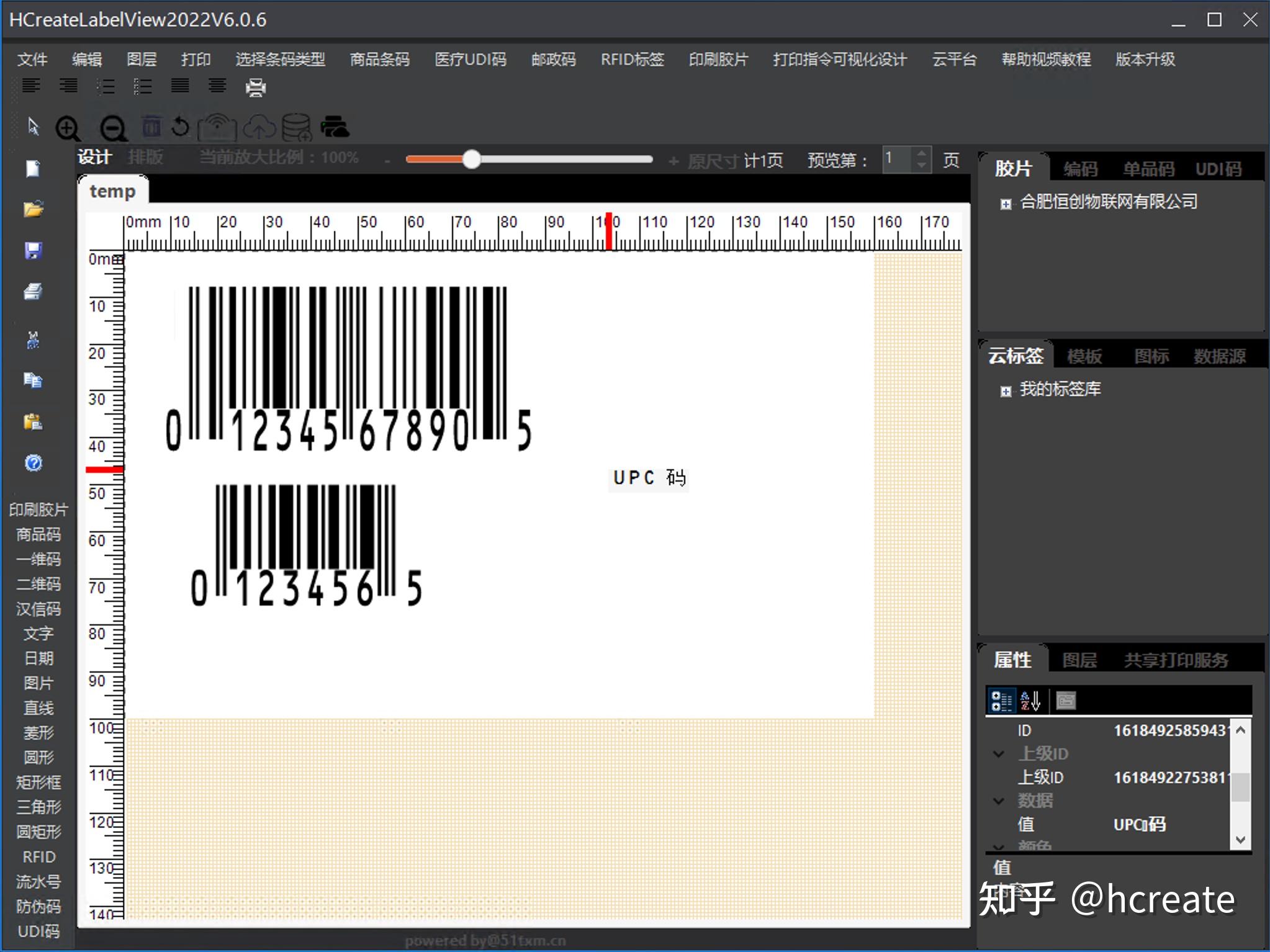Viewport: 1270px width, 952px height.
Task: Click the categorized view icon in properties
Action: (1001, 701)
